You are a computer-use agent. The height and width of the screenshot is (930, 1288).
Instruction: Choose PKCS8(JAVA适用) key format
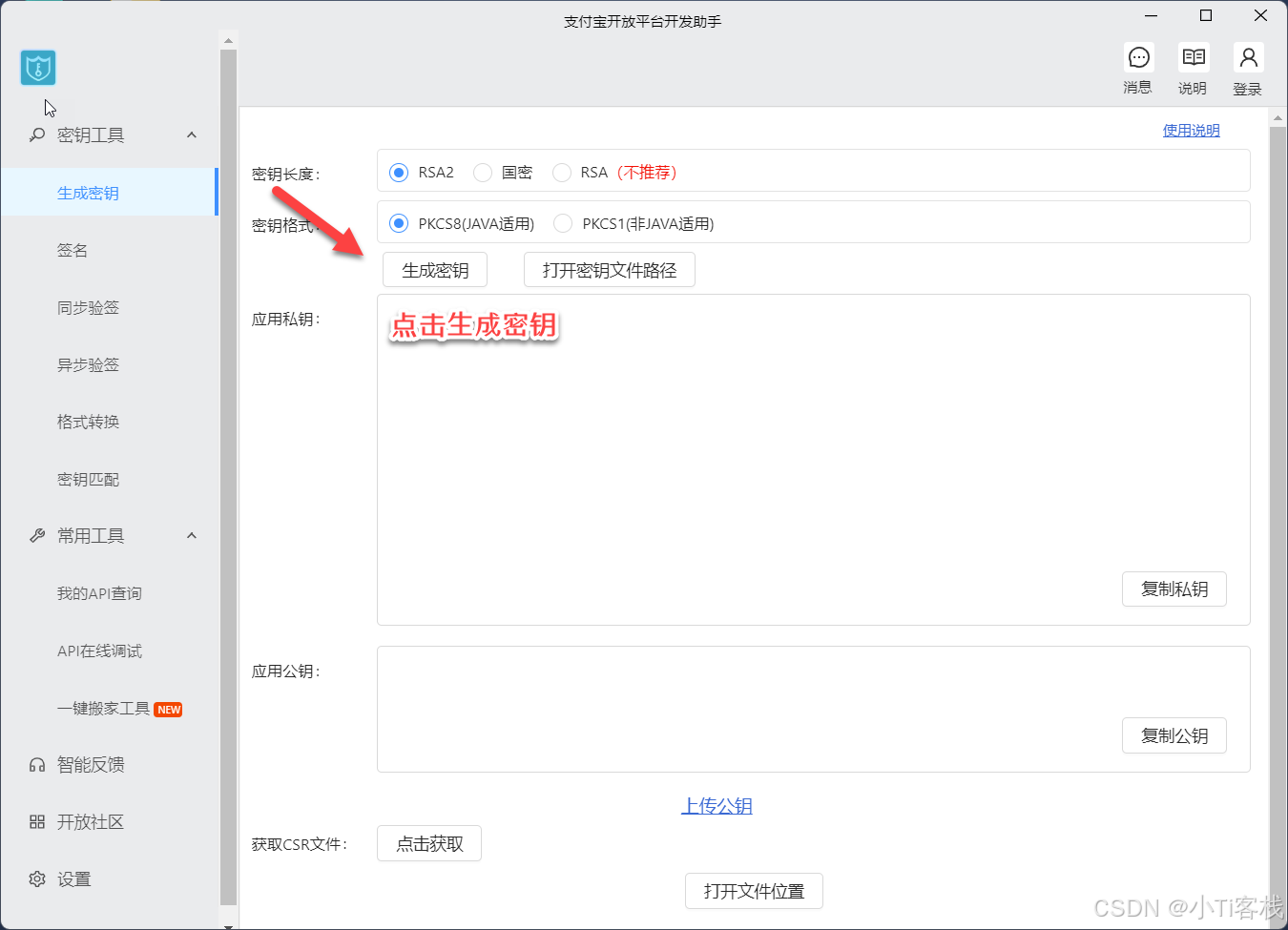point(399,223)
